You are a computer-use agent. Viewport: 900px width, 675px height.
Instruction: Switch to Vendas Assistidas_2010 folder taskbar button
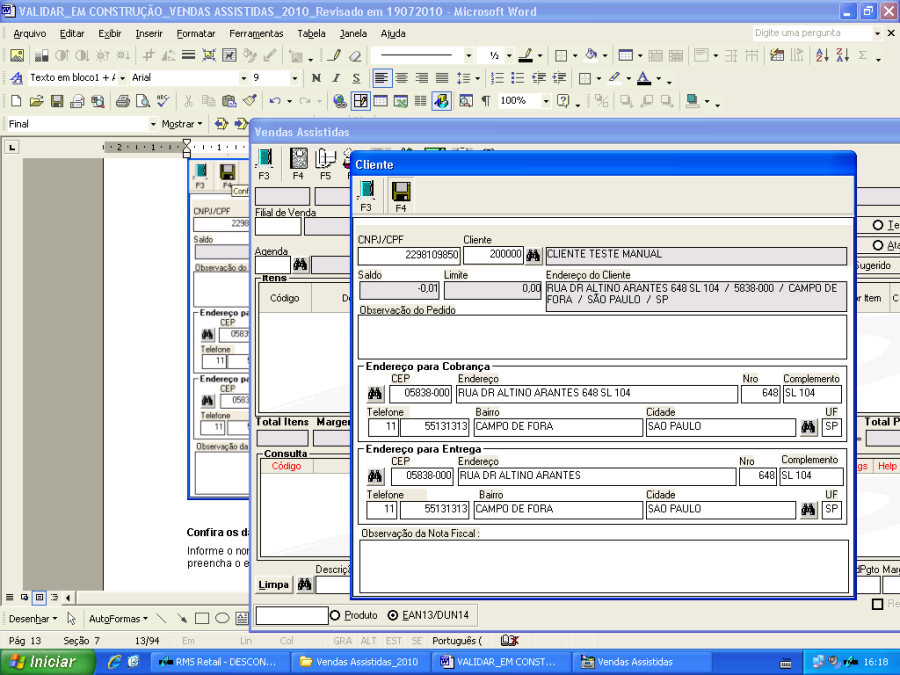[360, 662]
